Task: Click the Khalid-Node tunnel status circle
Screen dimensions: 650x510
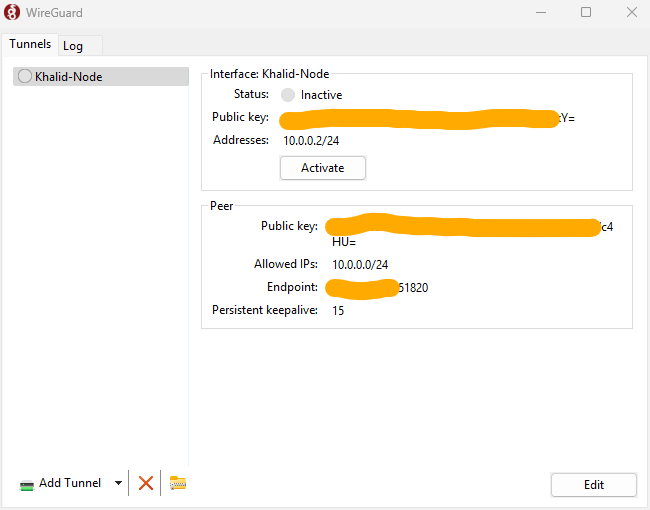Action: (x=24, y=76)
